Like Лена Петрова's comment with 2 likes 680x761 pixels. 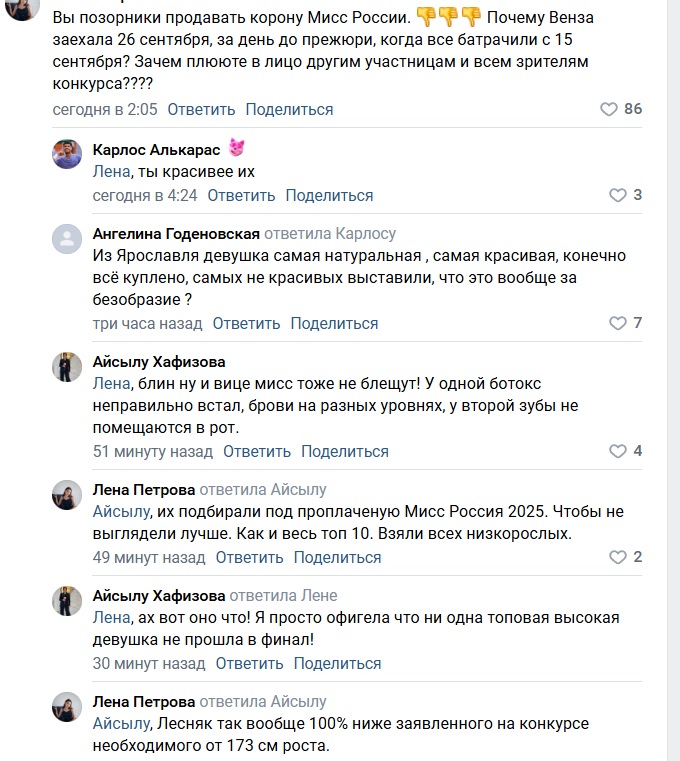tap(617, 557)
